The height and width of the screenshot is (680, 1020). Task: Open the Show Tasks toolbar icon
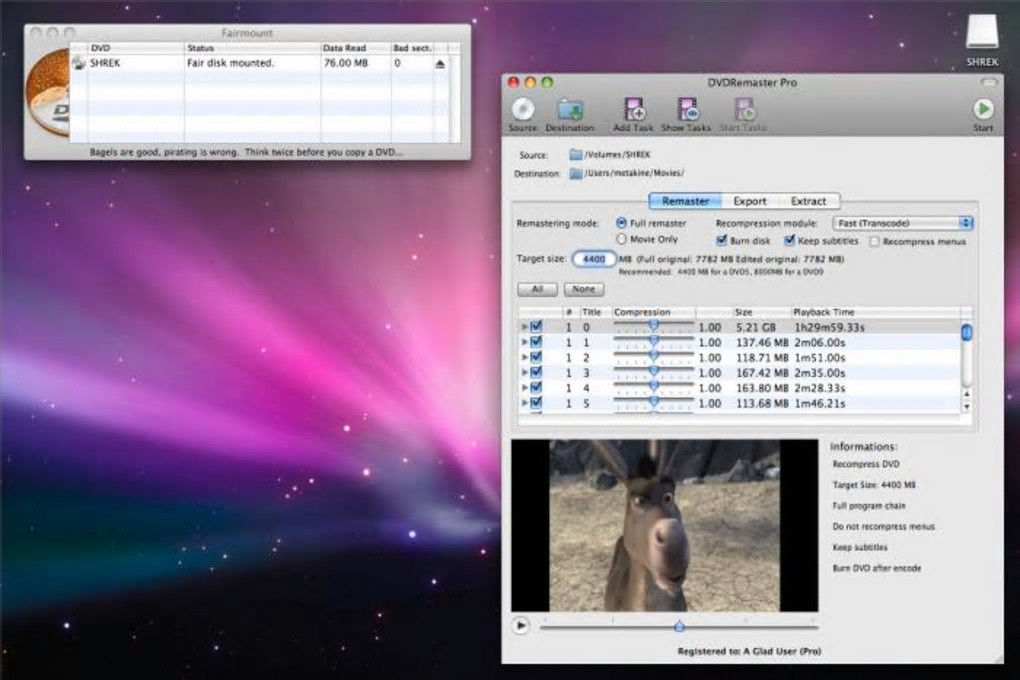click(x=686, y=109)
